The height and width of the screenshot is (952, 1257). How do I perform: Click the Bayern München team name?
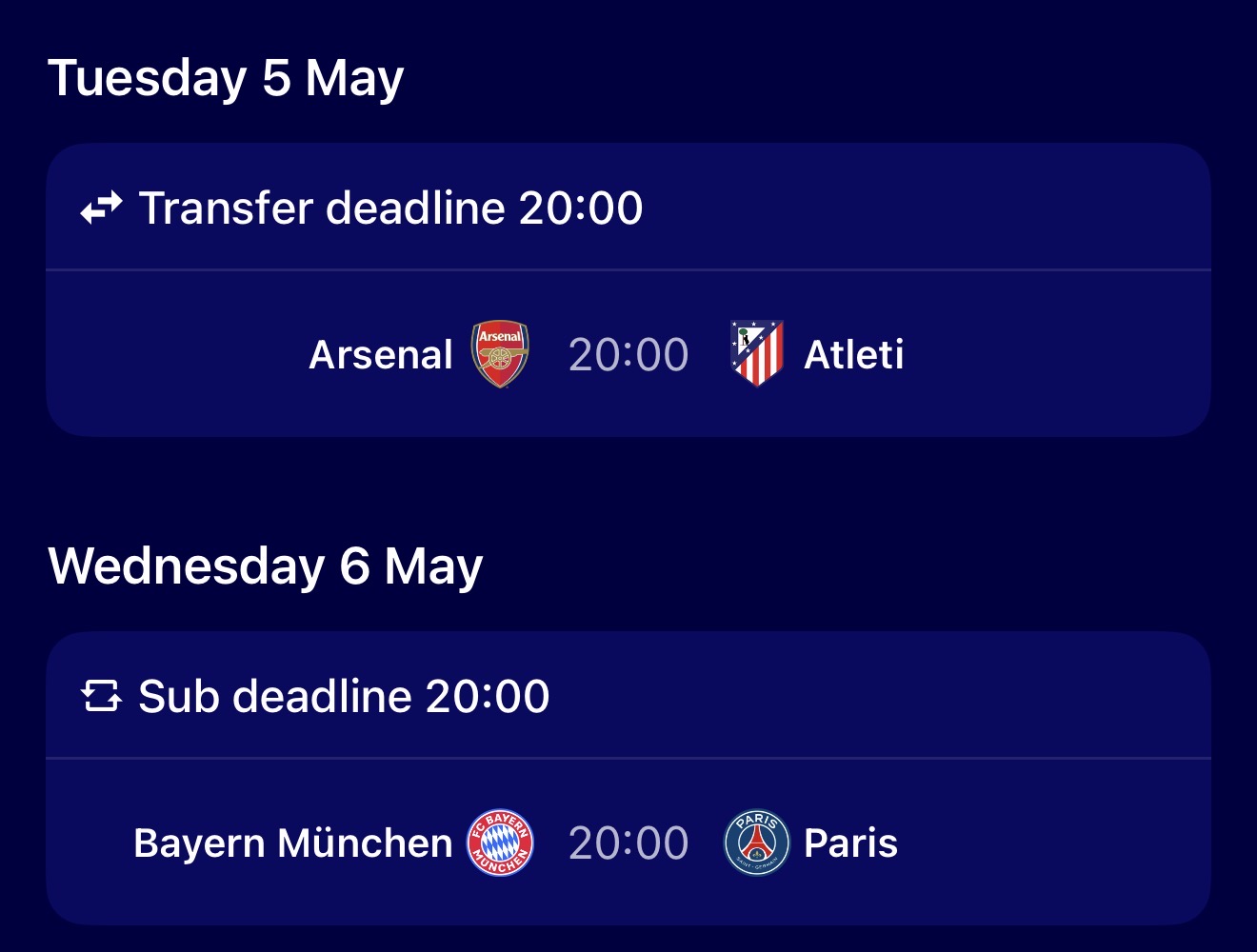coord(293,843)
